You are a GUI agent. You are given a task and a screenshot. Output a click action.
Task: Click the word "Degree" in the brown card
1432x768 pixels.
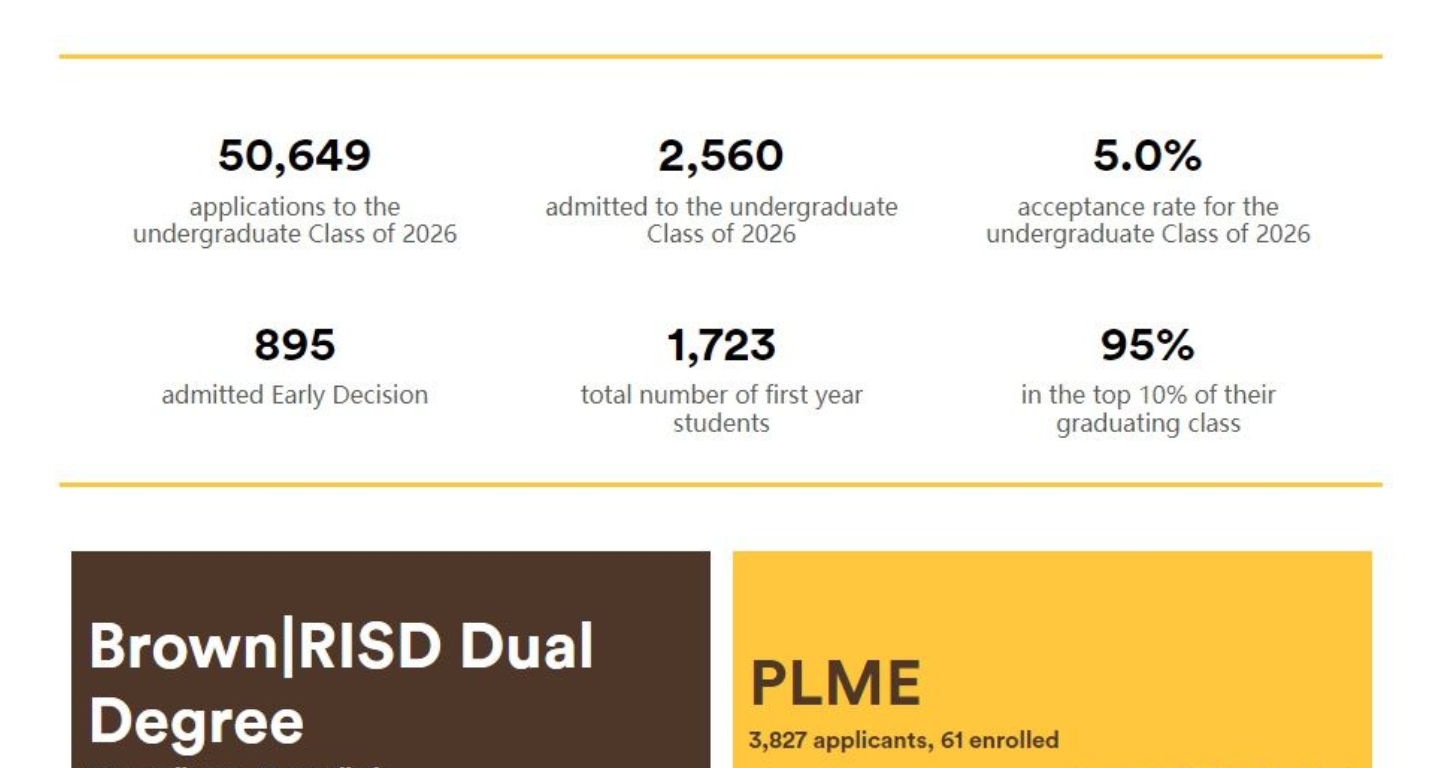(x=196, y=721)
